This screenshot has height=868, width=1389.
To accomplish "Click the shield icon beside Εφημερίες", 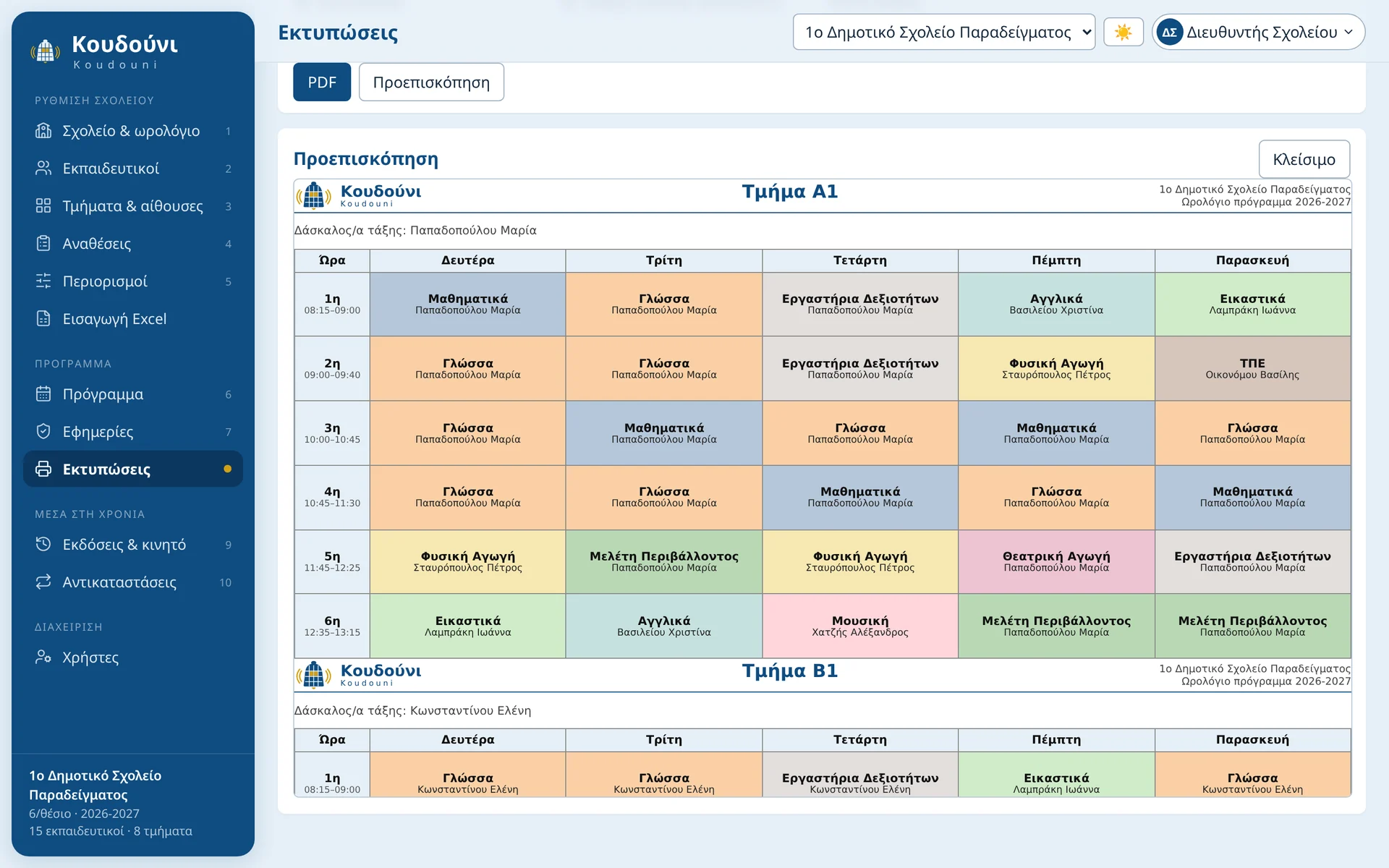I will click(43, 432).
